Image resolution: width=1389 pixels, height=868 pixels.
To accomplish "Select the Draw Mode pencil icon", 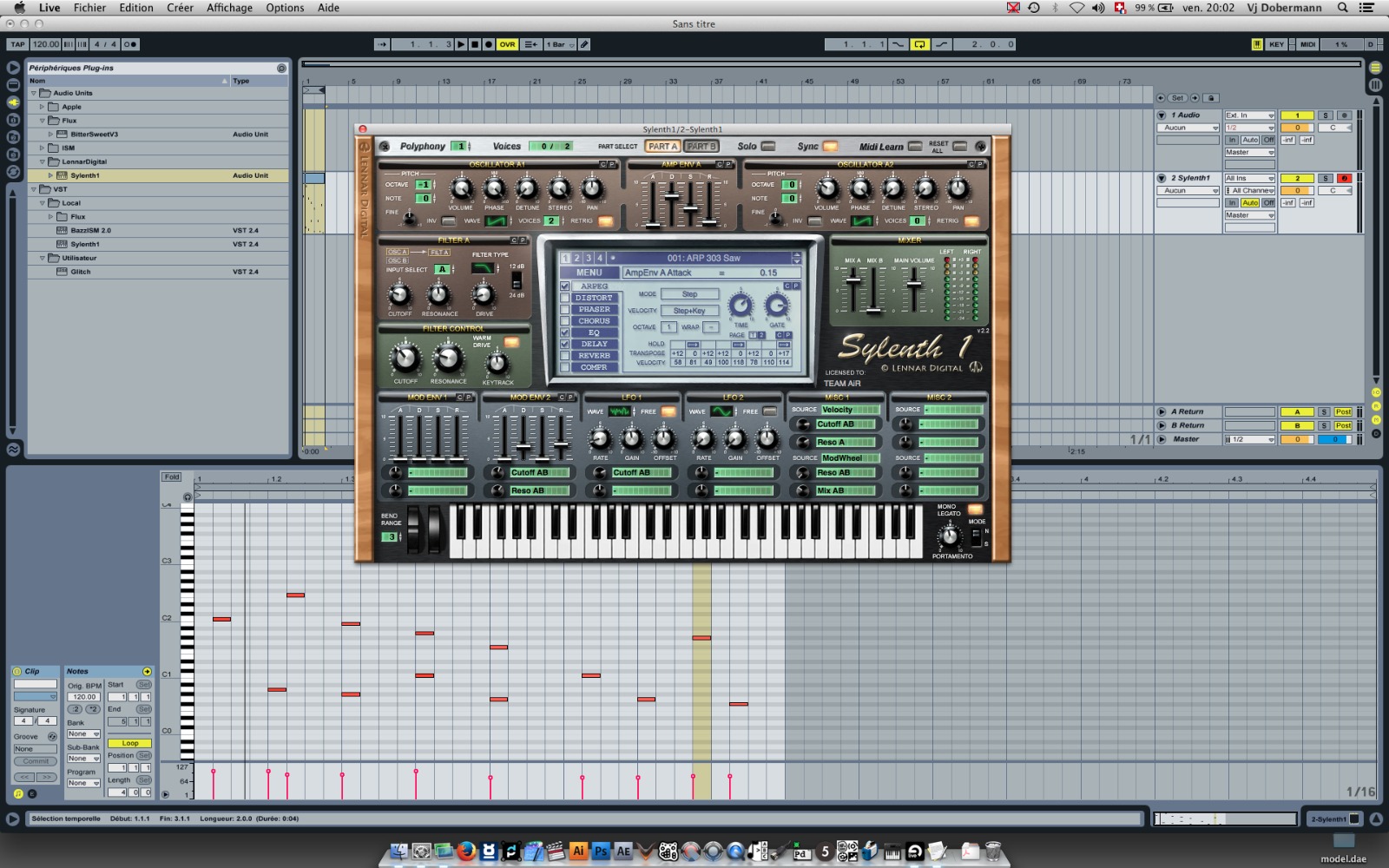I will pyautogui.click(x=584, y=44).
